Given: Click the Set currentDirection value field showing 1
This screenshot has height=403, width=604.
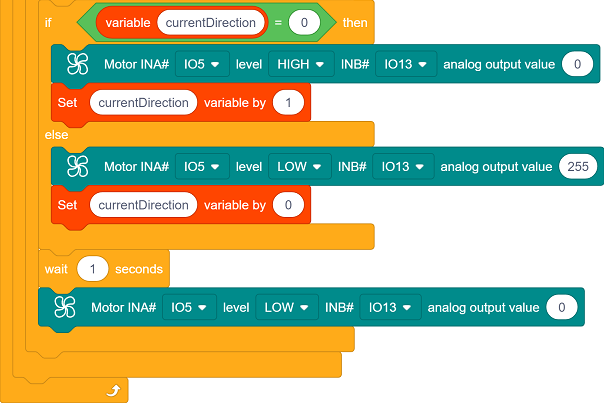Looking at the screenshot, I should point(288,102).
